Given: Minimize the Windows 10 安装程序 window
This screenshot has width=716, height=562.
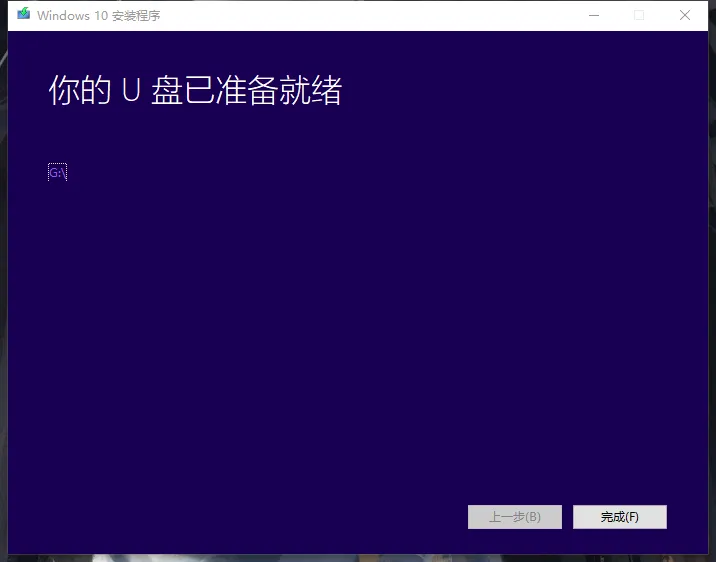Looking at the screenshot, I should [x=594, y=15].
